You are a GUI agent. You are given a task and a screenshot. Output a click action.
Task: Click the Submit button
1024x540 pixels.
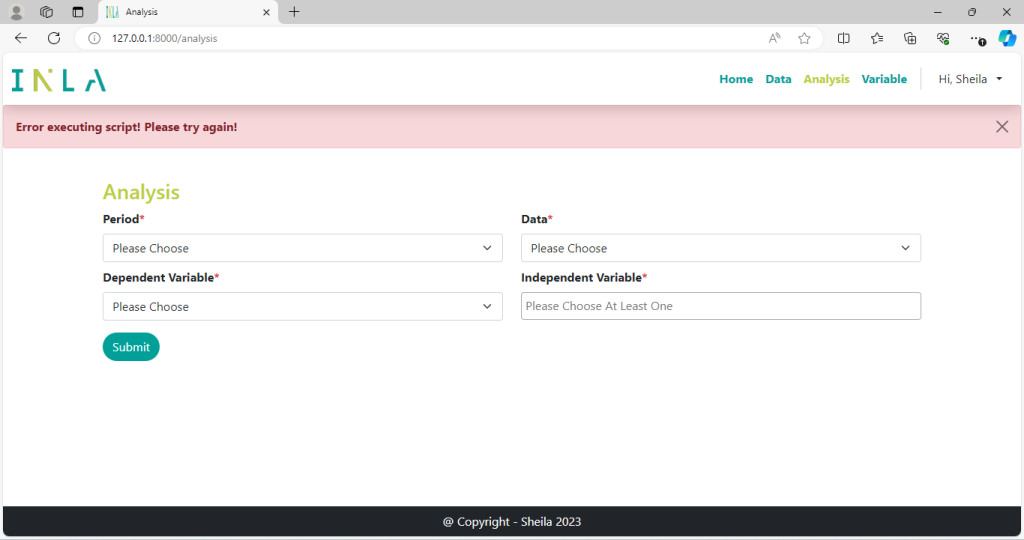[131, 347]
